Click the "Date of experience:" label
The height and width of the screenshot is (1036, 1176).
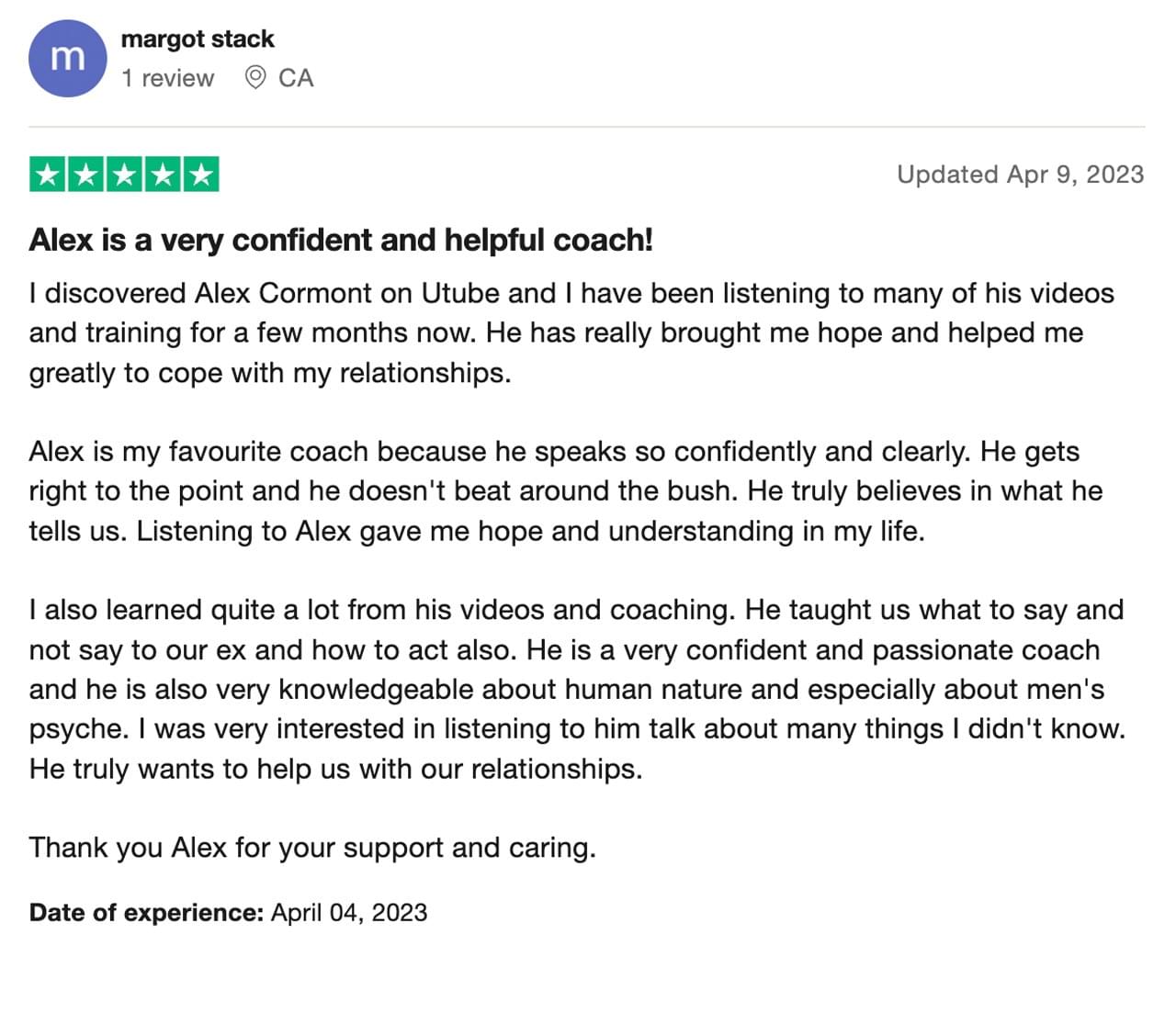[x=147, y=912]
